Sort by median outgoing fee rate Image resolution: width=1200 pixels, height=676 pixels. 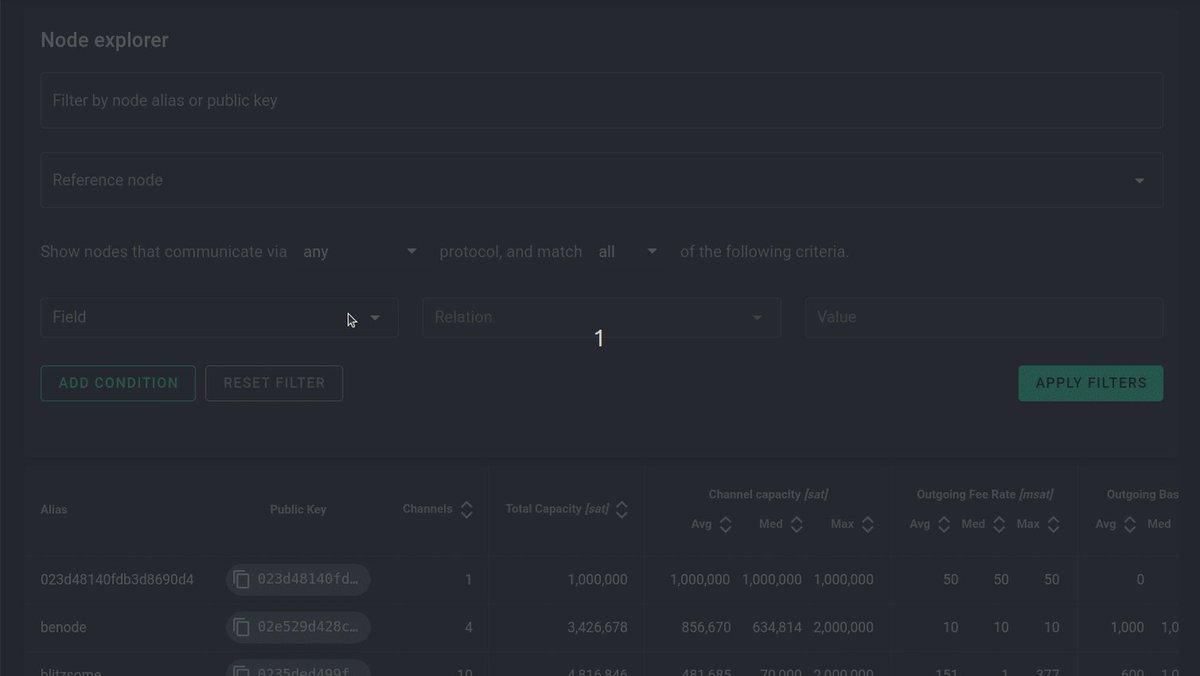(x=999, y=523)
